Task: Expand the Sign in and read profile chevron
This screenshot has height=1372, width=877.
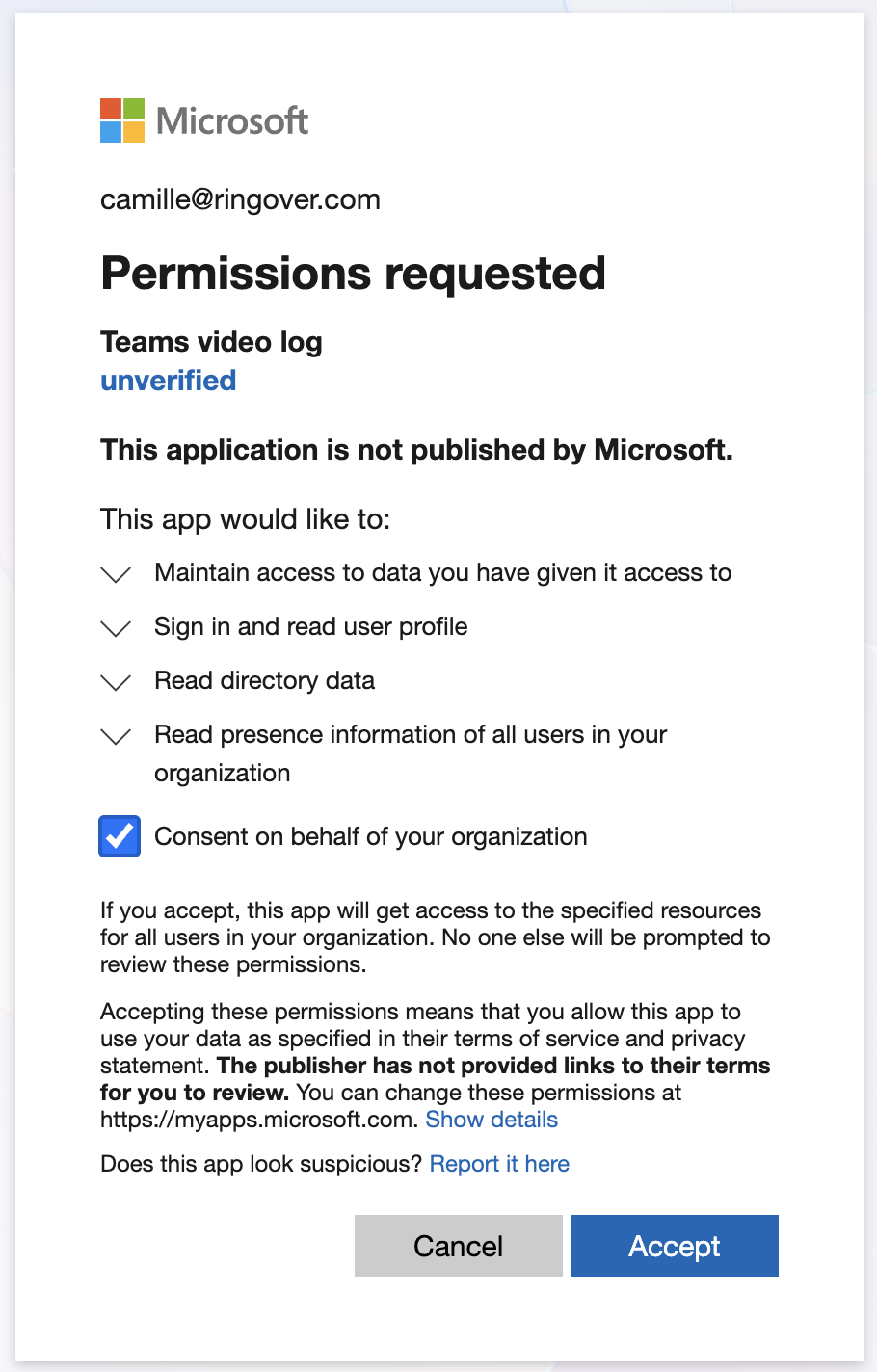Action: [116, 628]
